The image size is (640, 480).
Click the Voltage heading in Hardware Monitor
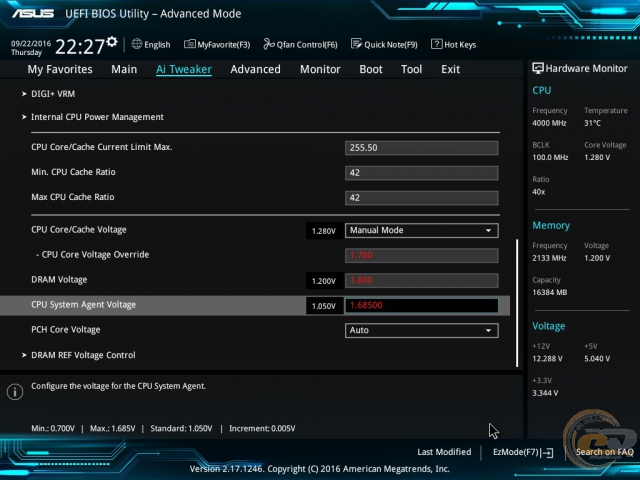pyautogui.click(x=549, y=326)
